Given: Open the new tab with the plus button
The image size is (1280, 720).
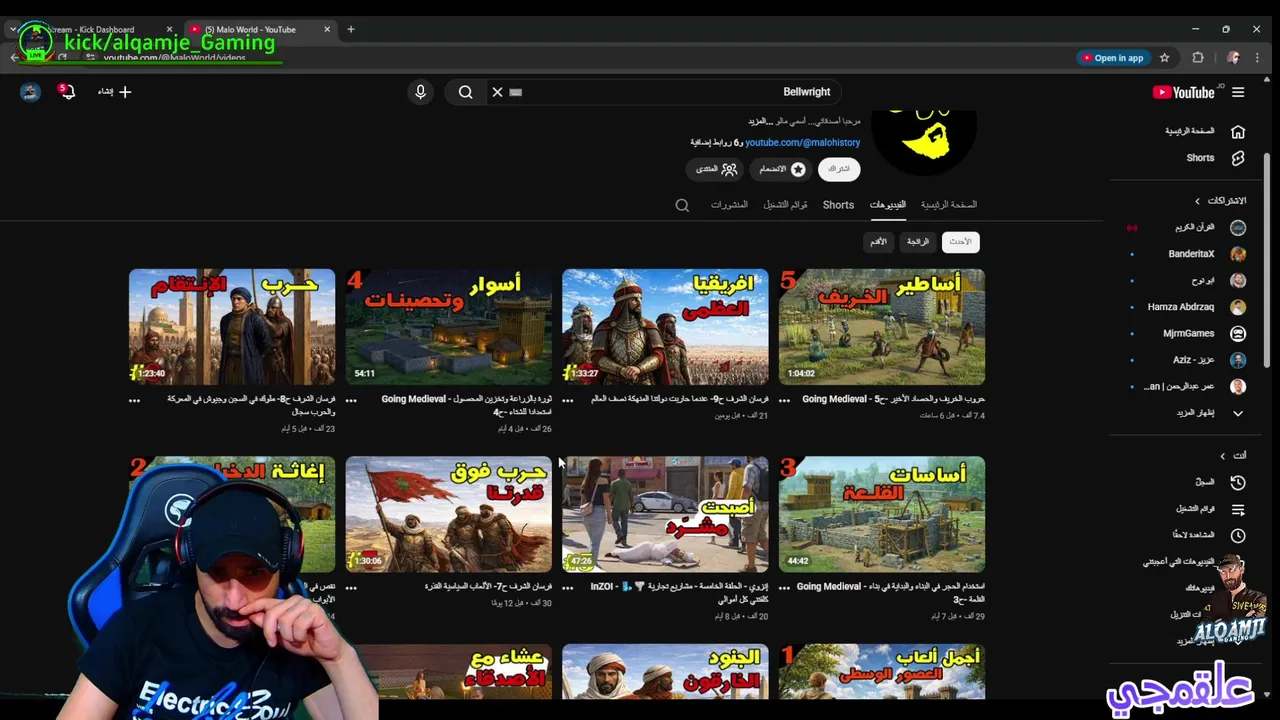Looking at the screenshot, I should pyautogui.click(x=351, y=29).
